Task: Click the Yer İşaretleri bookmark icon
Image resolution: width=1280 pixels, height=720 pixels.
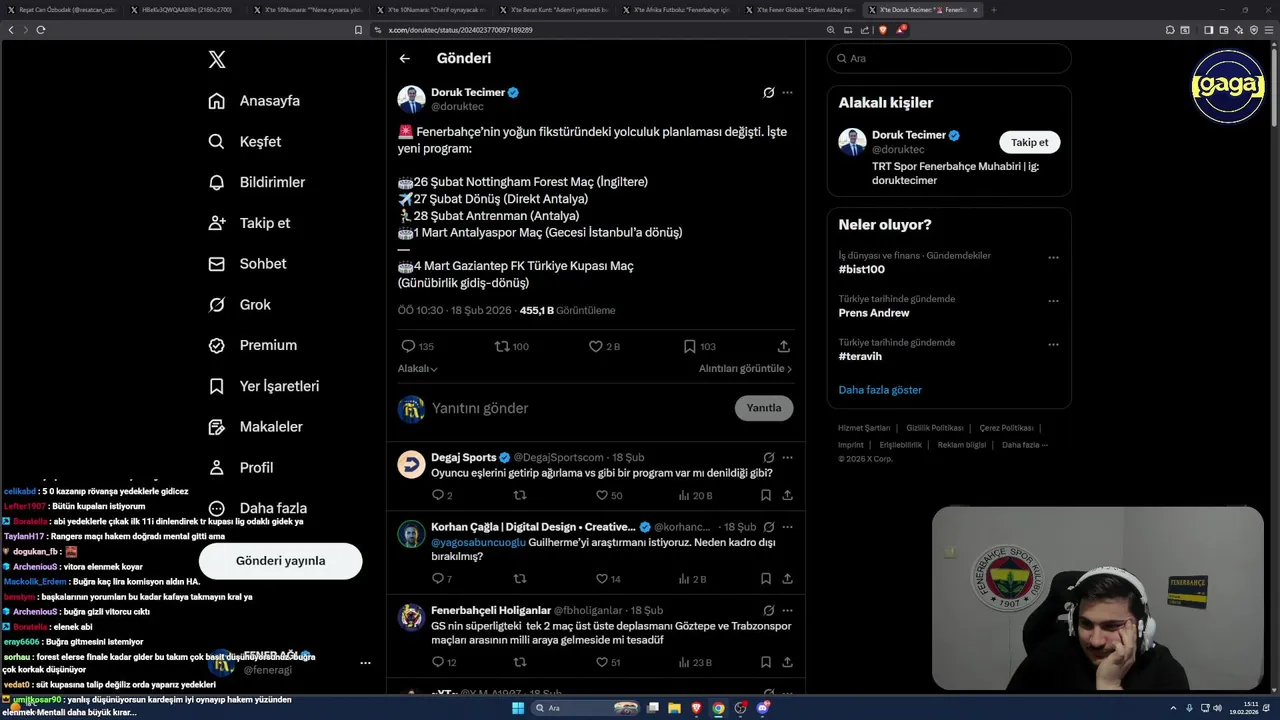Action: (x=216, y=386)
